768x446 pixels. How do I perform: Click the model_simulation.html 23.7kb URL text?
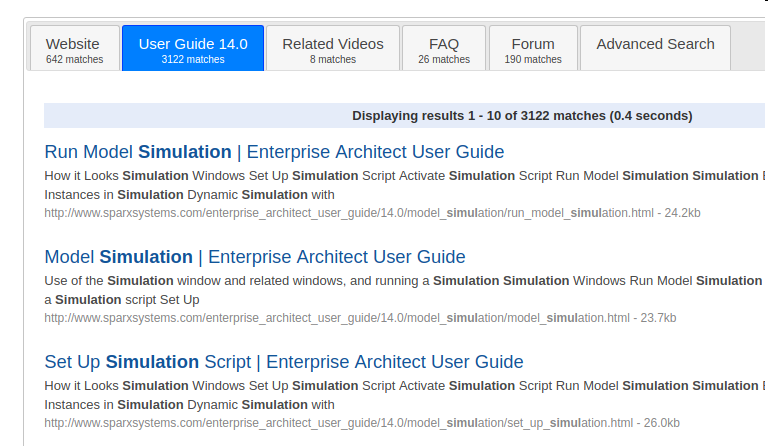(x=360, y=318)
